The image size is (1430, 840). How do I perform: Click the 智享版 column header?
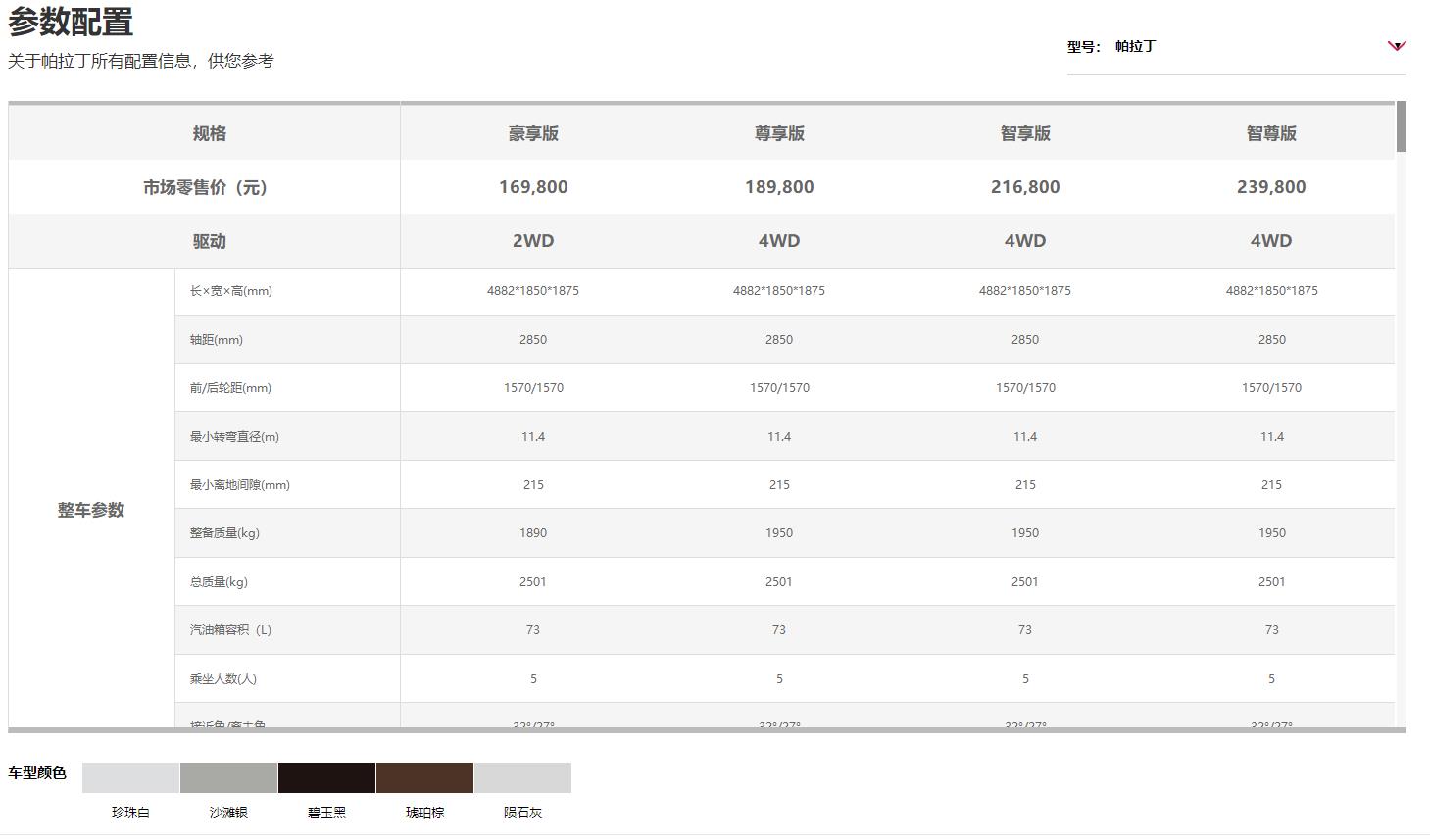coord(1025,133)
